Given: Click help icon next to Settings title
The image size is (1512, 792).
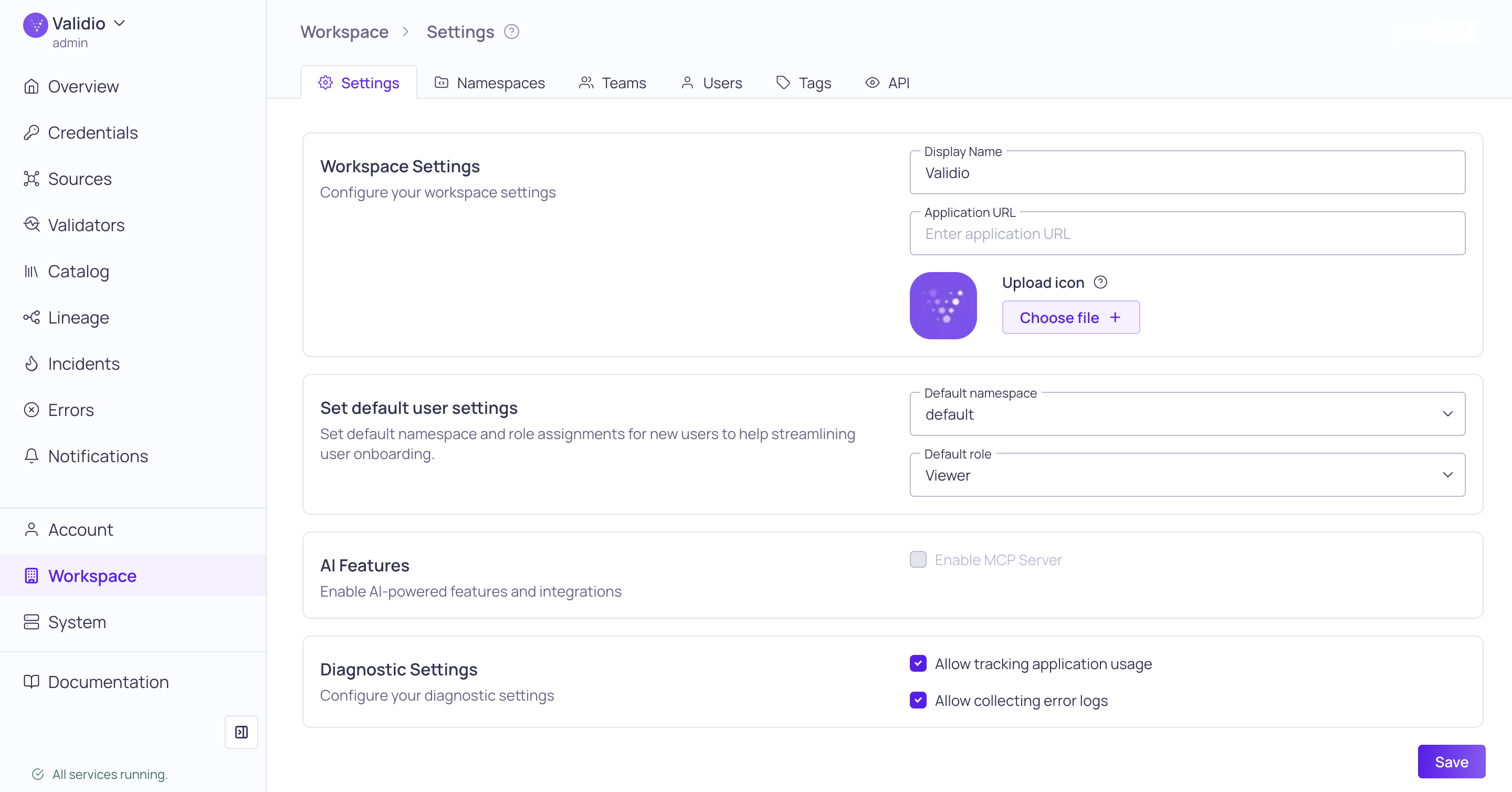Looking at the screenshot, I should (x=511, y=32).
